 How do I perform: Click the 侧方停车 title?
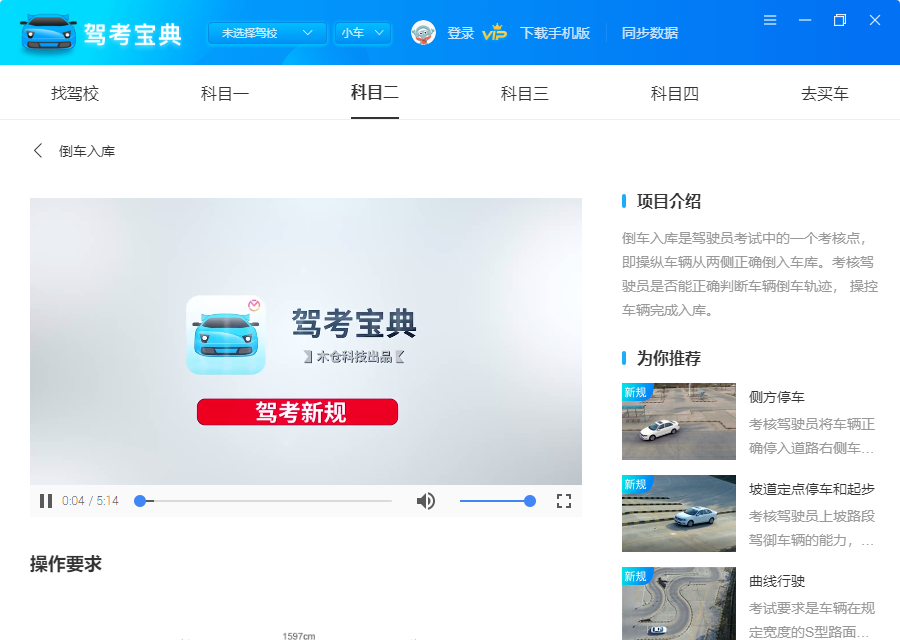[777, 397]
